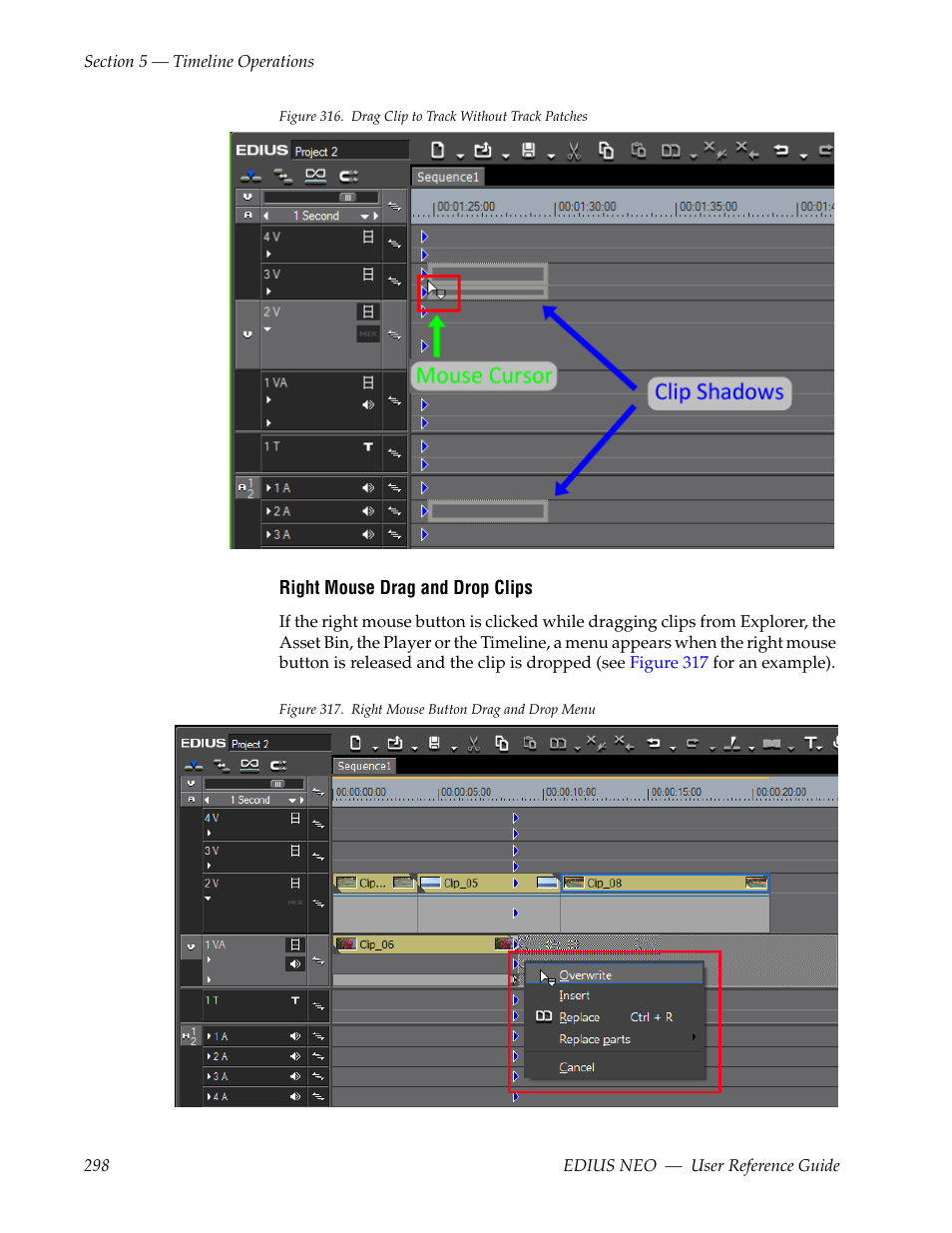The width and height of the screenshot is (952, 1233).
Task: Expand the upper 3 V track
Action: click(268, 291)
